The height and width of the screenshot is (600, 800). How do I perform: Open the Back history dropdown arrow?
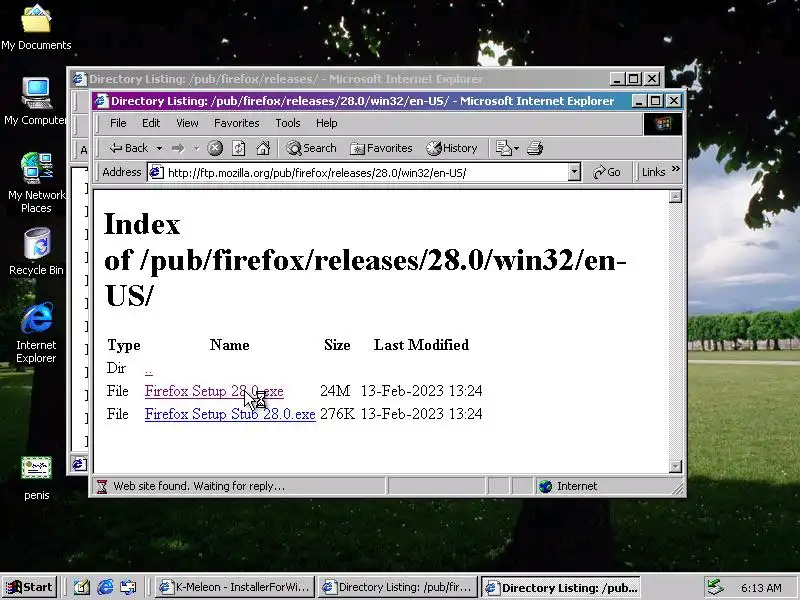tap(159, 148)
